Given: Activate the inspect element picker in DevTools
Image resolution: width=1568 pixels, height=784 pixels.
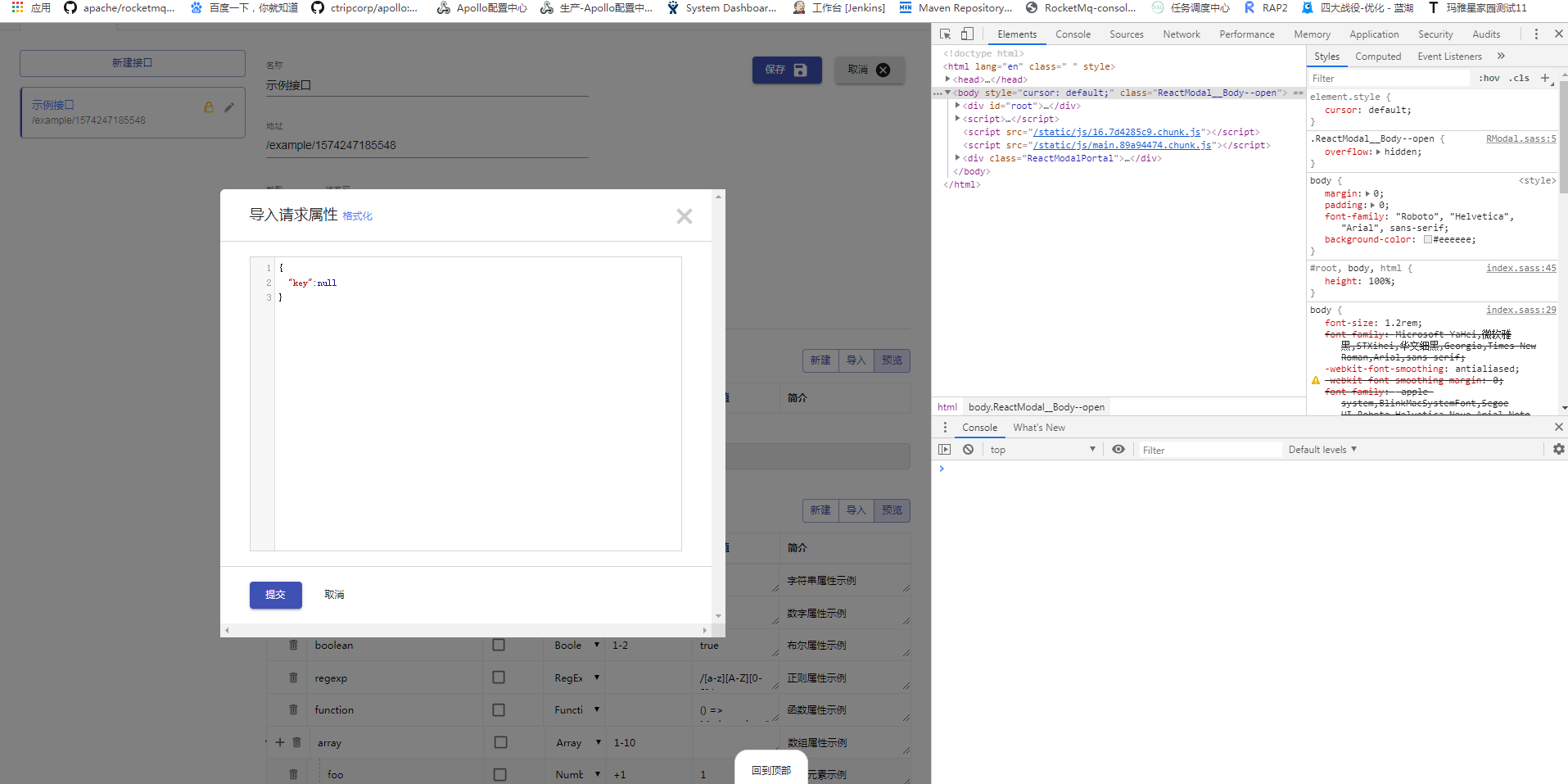Looking at the screenshot, I should pos(946,34).
